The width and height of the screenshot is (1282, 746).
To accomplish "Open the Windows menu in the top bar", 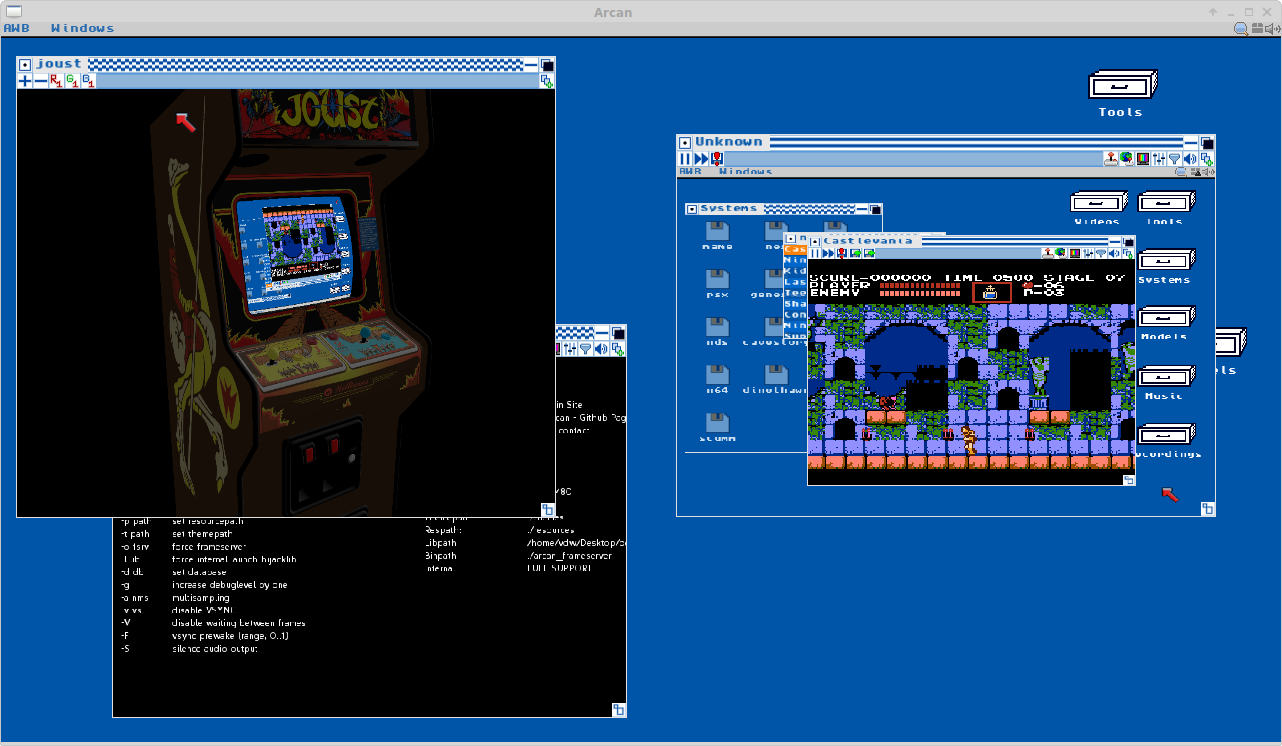I will pos(82,28).
